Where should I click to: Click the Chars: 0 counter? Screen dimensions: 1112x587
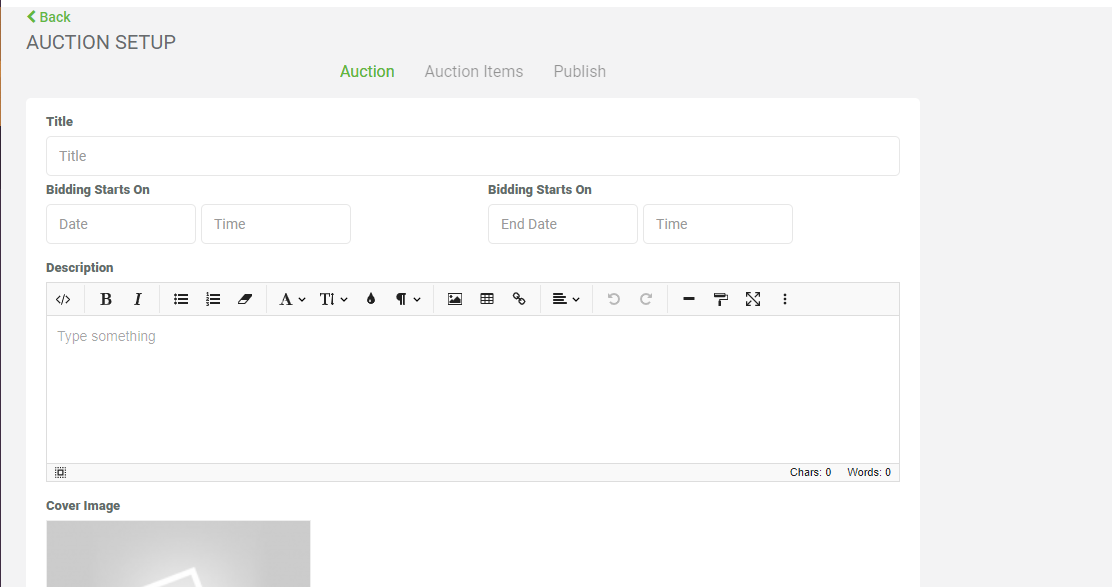tap(810, 473)
